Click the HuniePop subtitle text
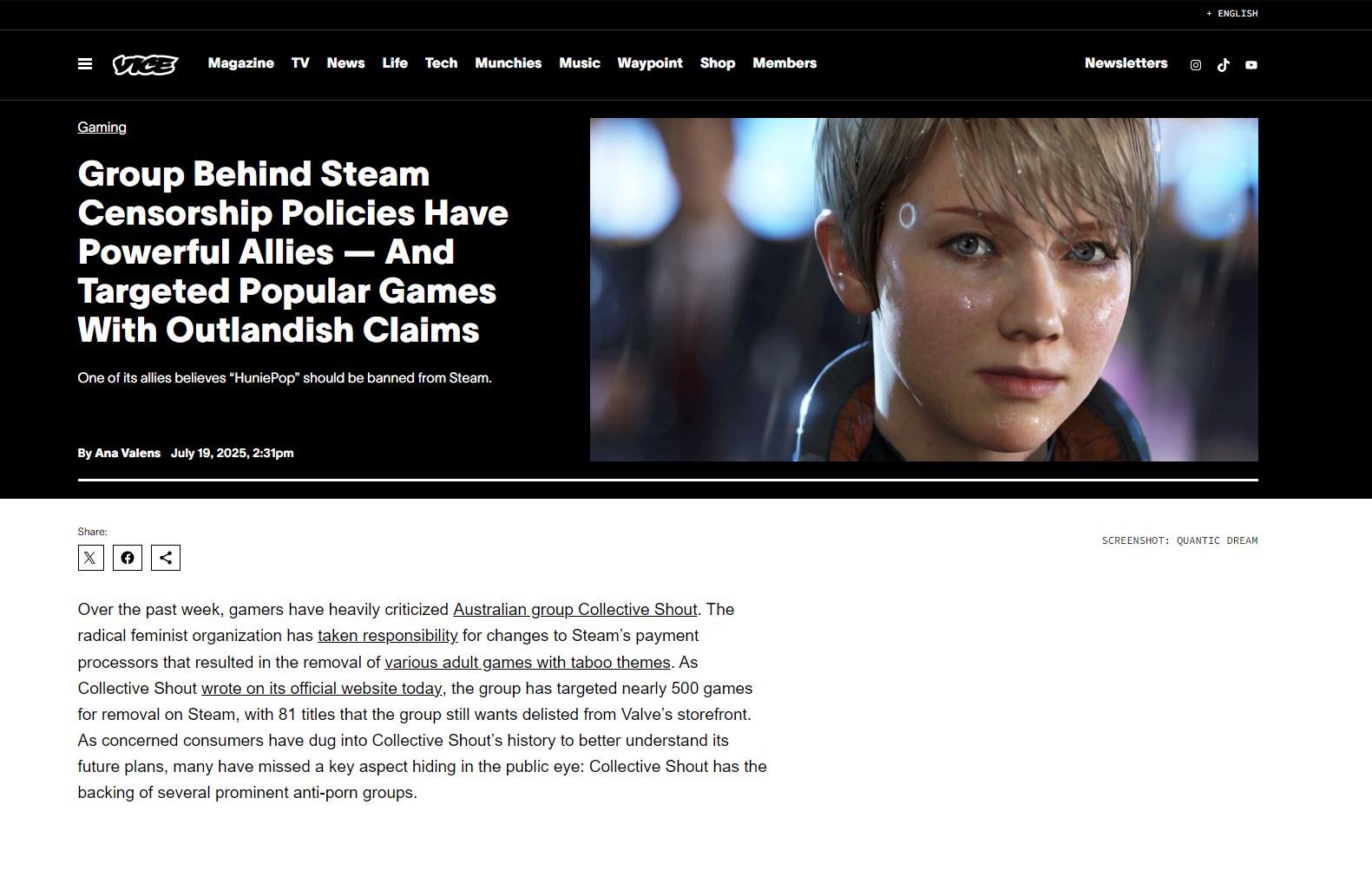 (285, 378)
